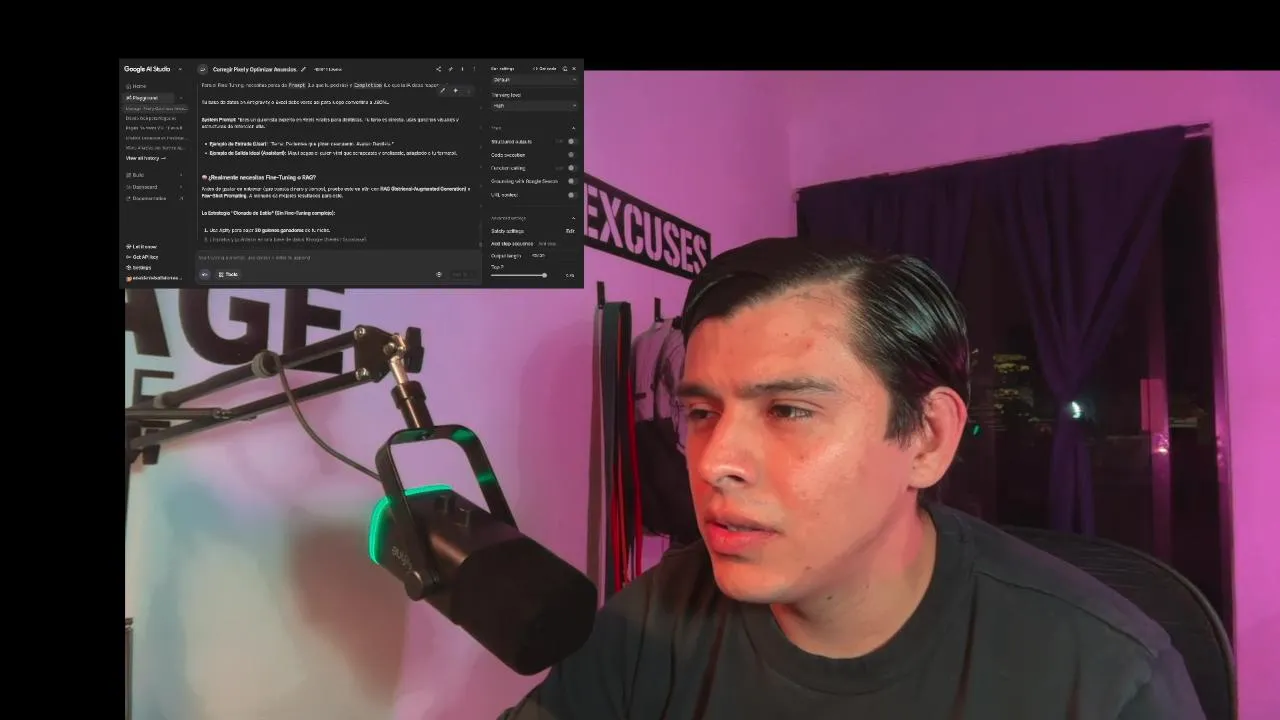Toggle Structured outputs switch

coord(572,141)
